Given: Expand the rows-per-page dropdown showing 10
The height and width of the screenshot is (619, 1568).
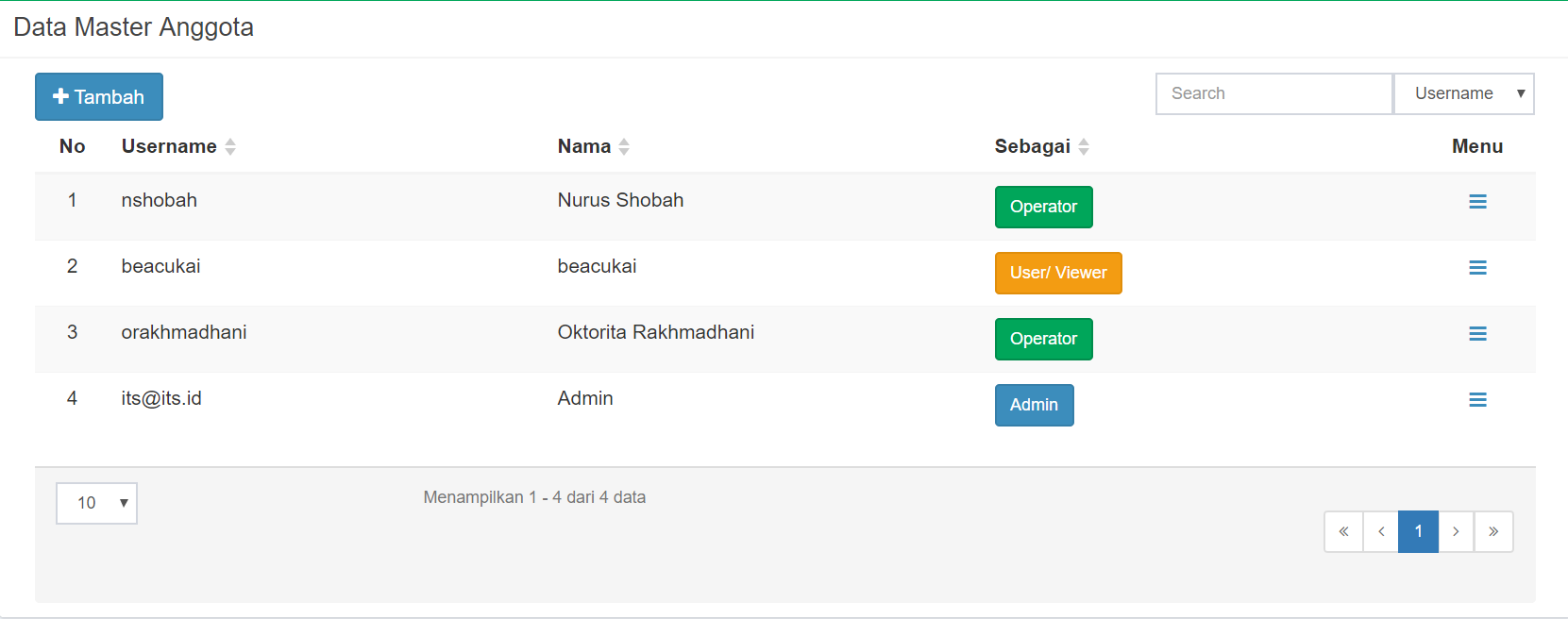Looking at the screenshot, I should pyautogui.click(x=96, y=503).
